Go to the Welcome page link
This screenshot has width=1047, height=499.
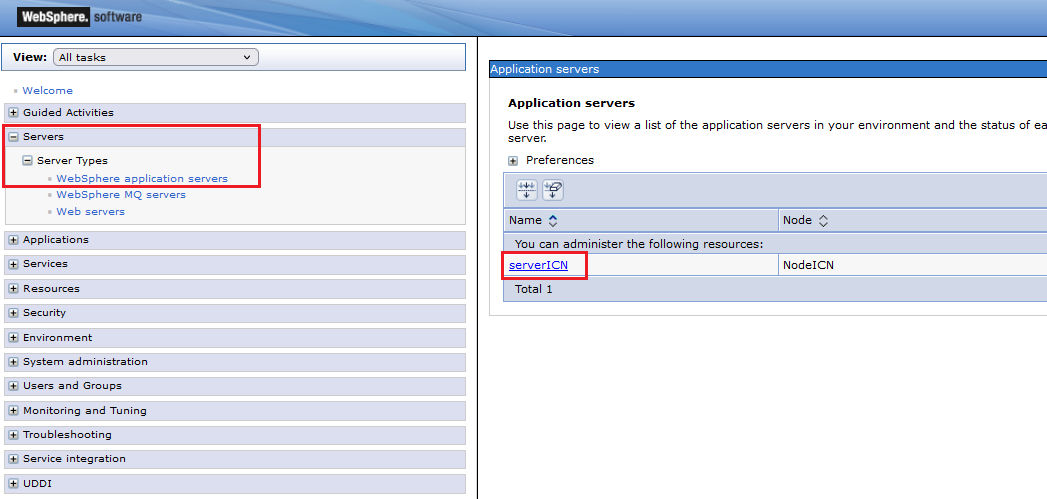(x=47, y=90)
